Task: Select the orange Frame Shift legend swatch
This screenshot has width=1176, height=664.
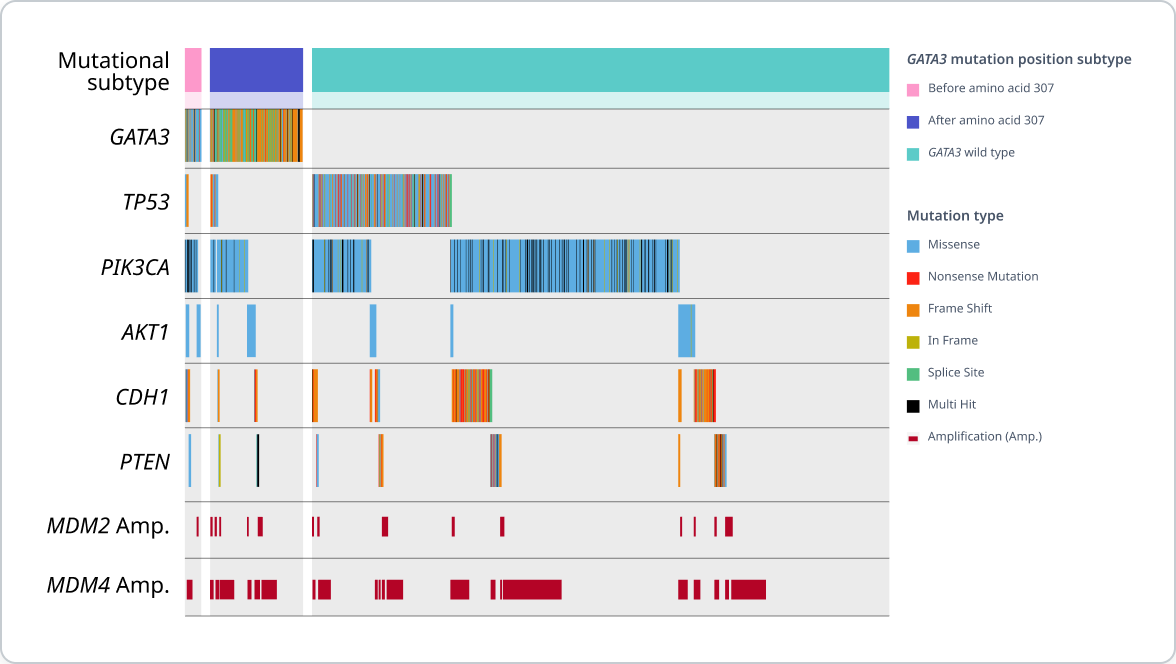Action: tap(912, 308)
